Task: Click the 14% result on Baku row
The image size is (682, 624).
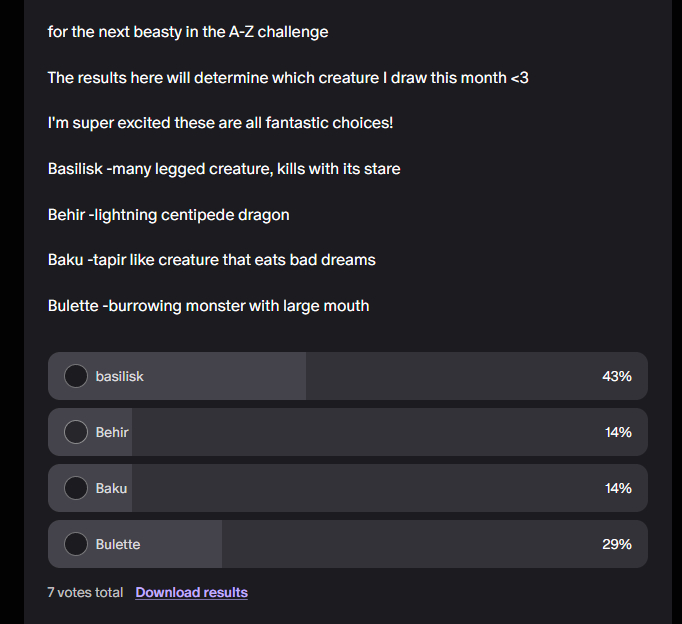Action: (x=617, y=488)
